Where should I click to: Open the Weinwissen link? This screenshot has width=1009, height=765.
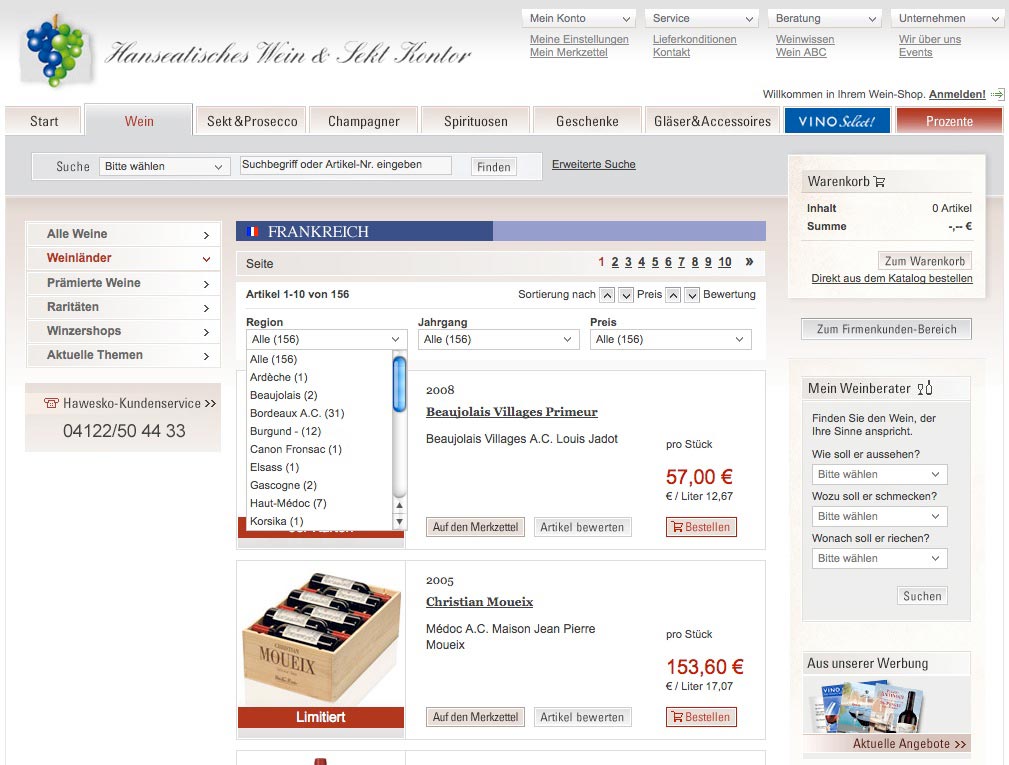(x=805, y=39)
